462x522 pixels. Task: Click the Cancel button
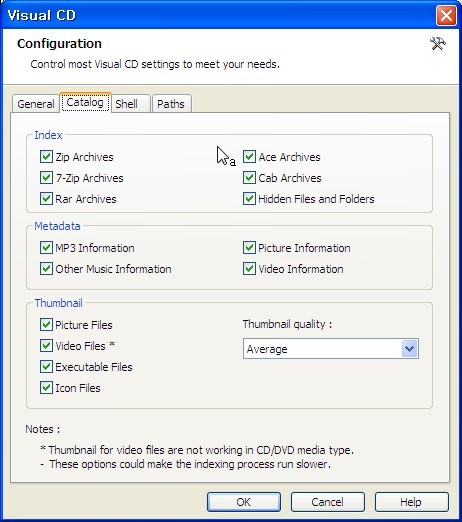coord(328,502)
